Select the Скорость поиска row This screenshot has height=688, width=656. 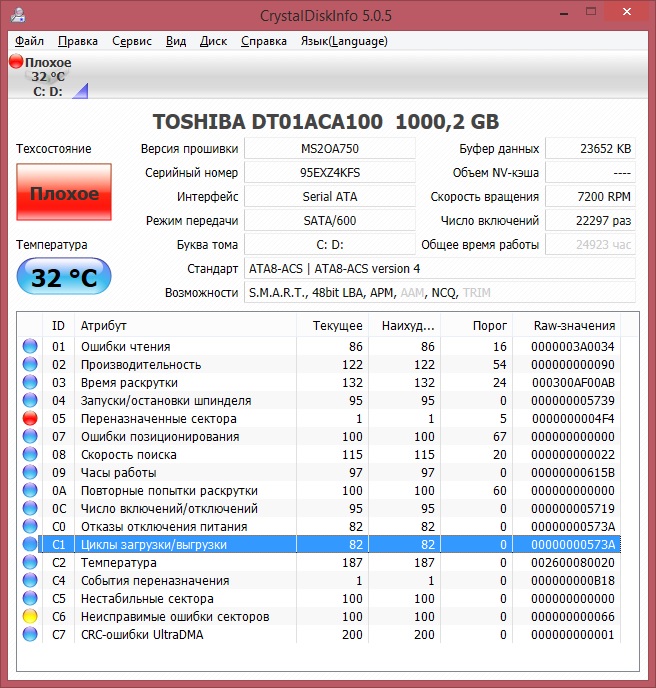pos(319,454)
